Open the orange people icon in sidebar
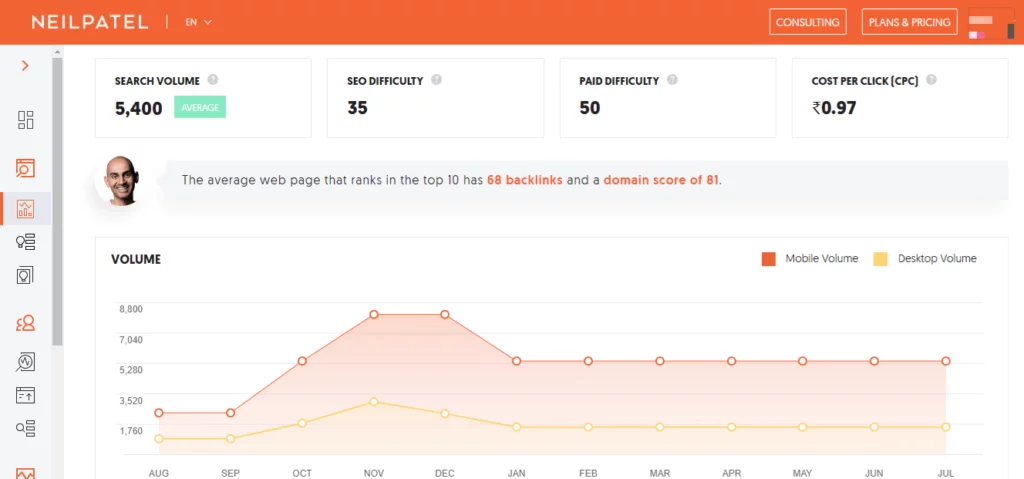The width and height of the screenshot is (1024, 479). 25,323
